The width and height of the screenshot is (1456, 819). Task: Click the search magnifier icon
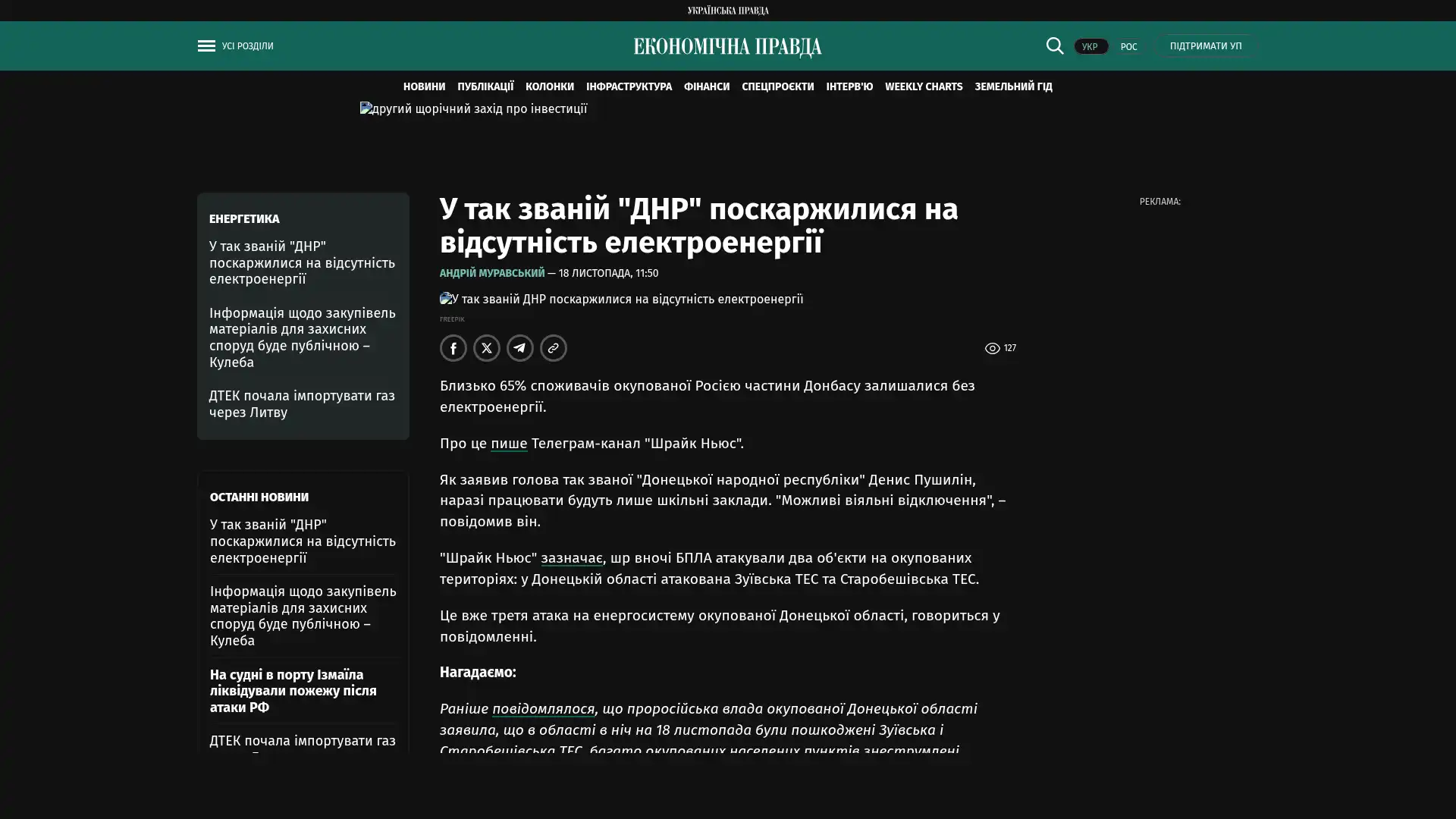pos(1054,46)
